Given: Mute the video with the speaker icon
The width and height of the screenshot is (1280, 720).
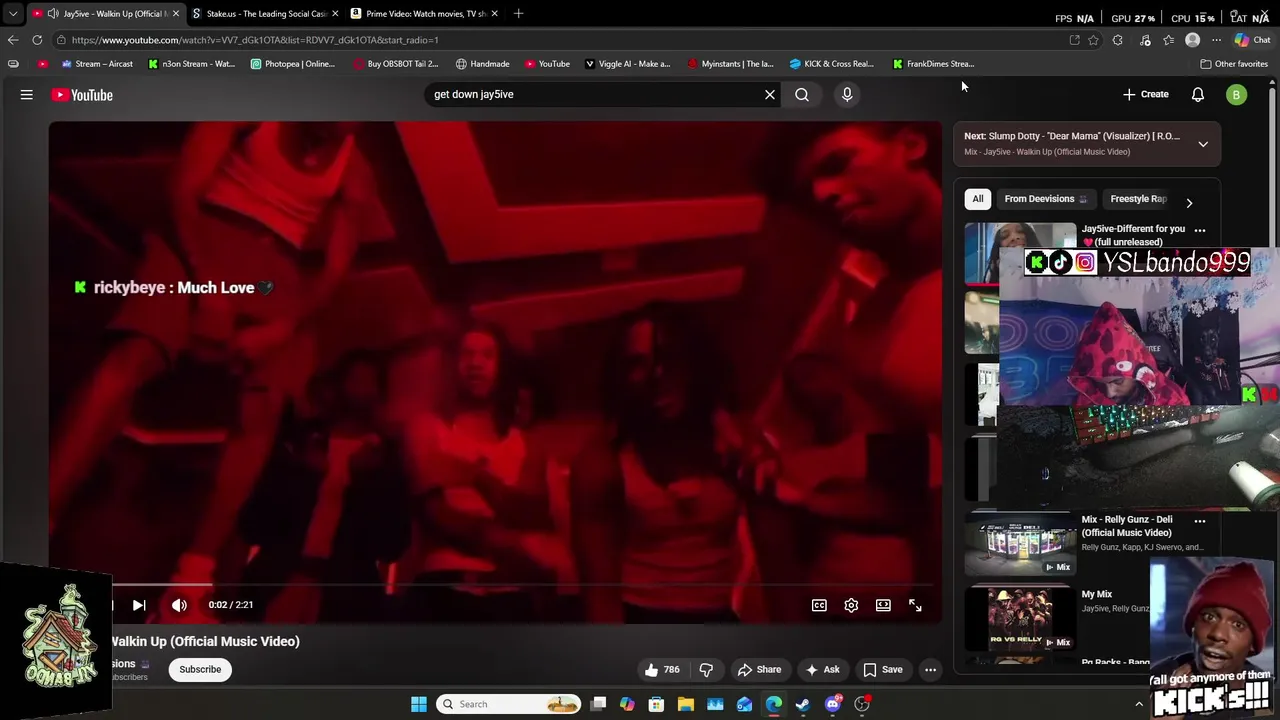Looking at the screenshot, I should pos(179,605).
